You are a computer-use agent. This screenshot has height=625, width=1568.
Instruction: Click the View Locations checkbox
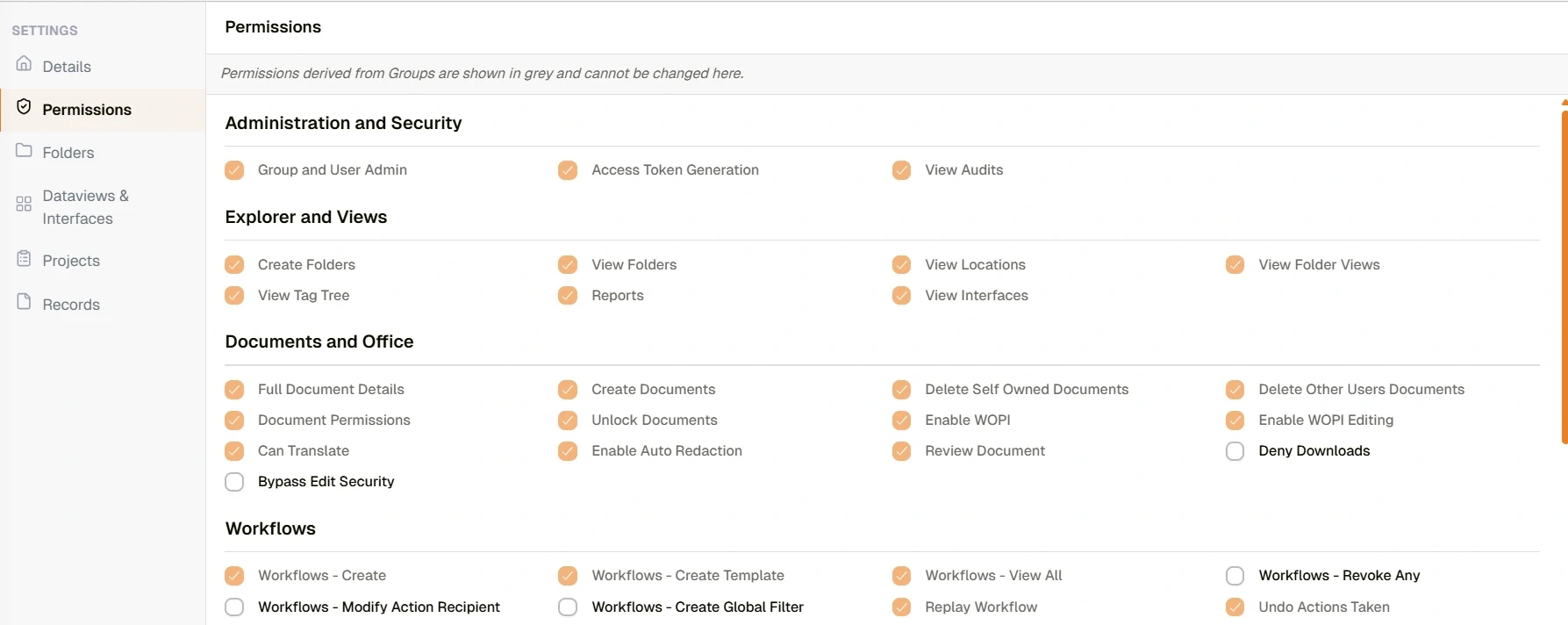tap(901, 265)
